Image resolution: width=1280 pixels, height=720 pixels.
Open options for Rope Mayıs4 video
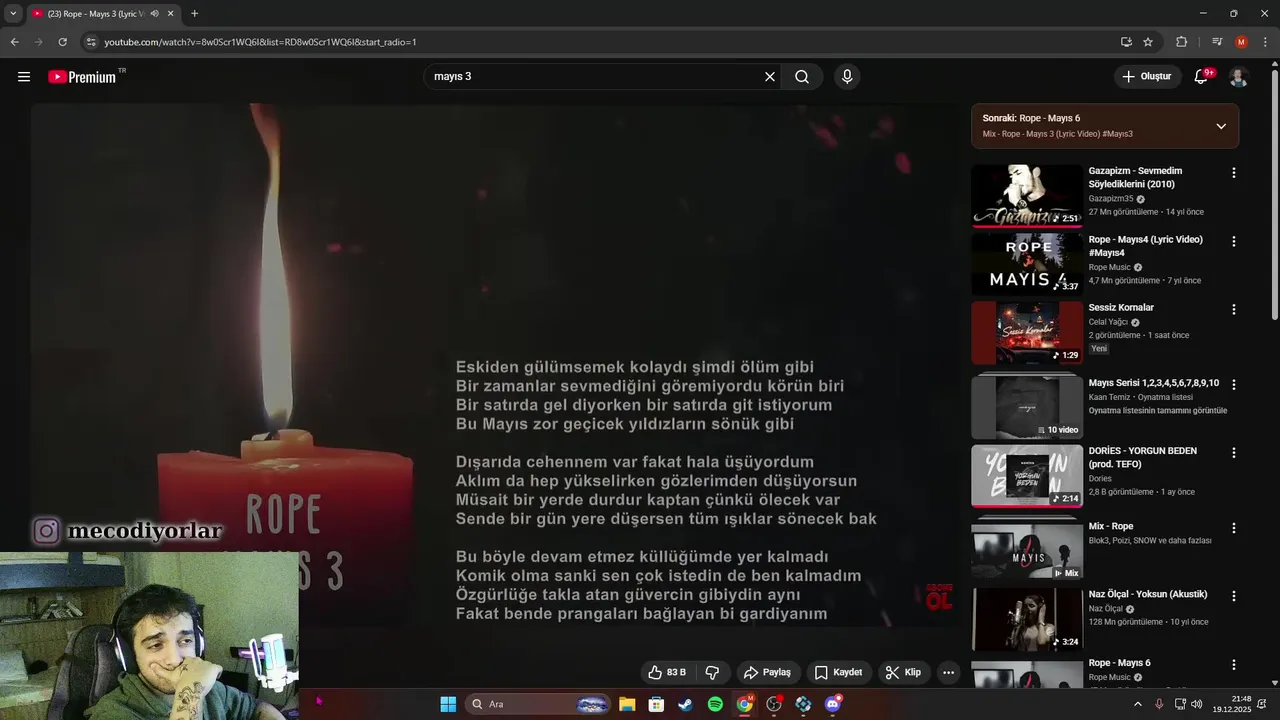coord(1233,241)
